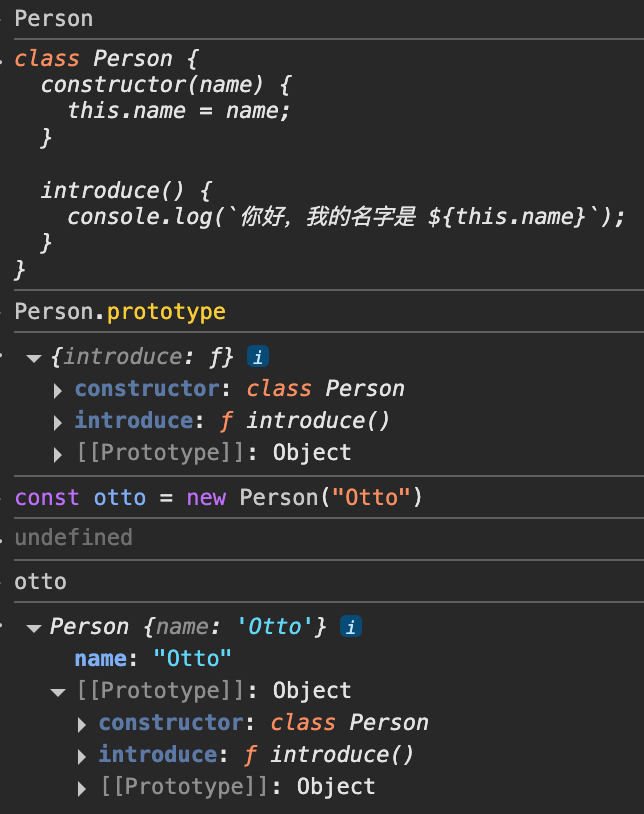Expand the innermost [[Prototype]] under otto
The width and height of the screenshot is (644, 814).
(82, 787)
